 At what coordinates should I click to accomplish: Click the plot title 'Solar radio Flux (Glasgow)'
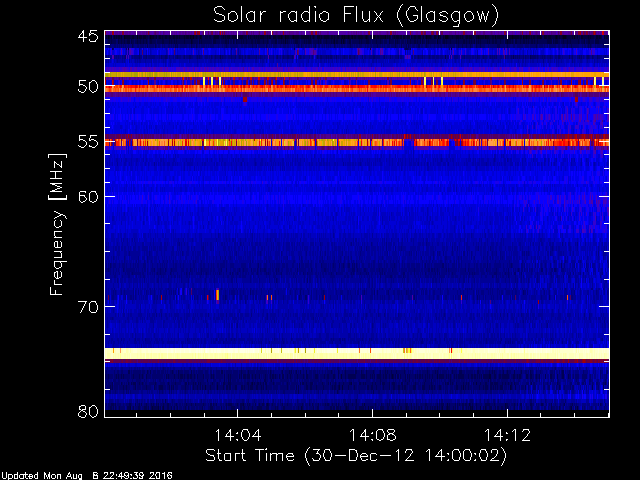(356, 16)
